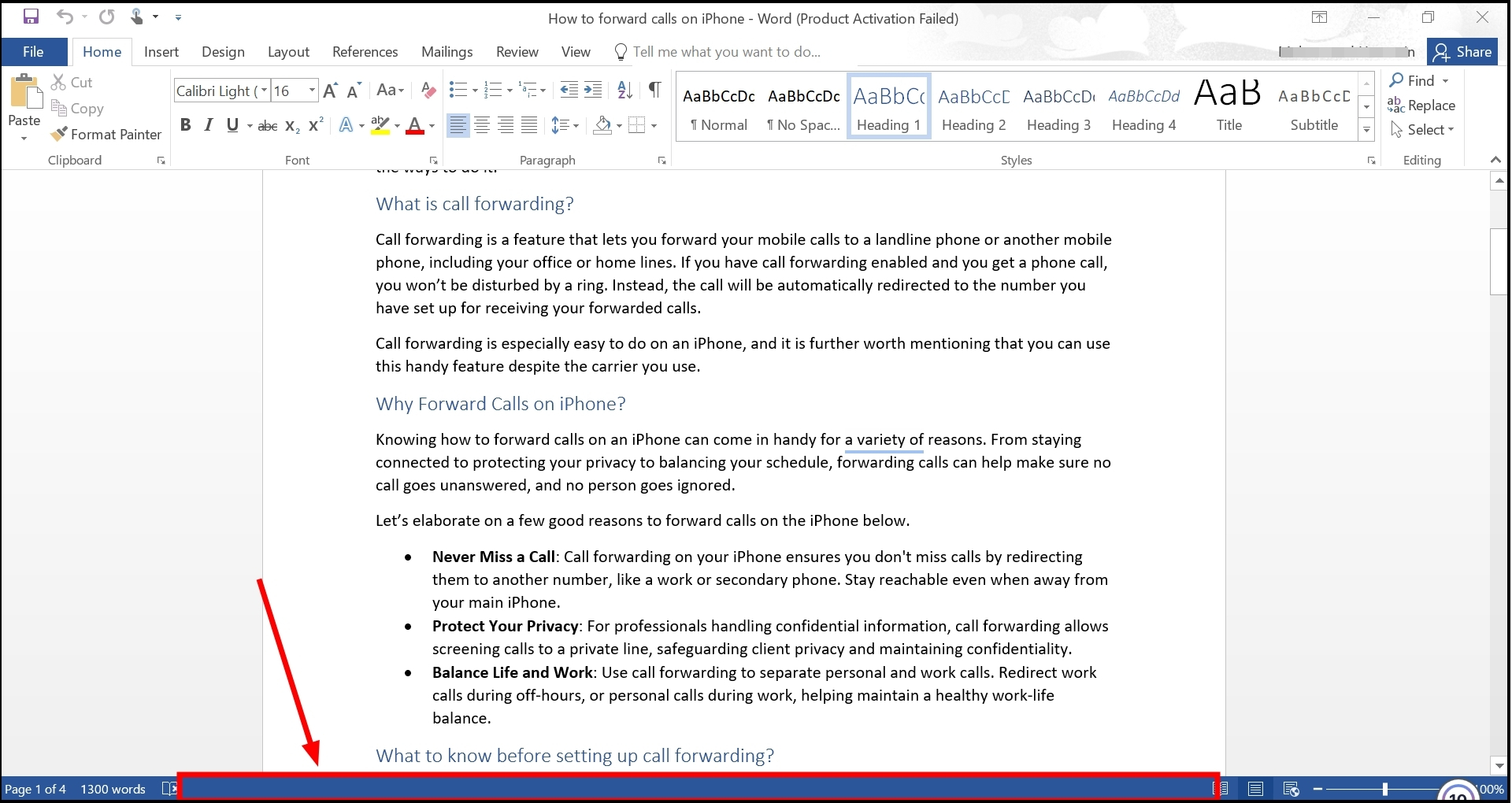Image resolution: width=1512 pixels, height=803 pixels.
Task: Apply Text Effects and Typography
Action: tap(346, 125)
